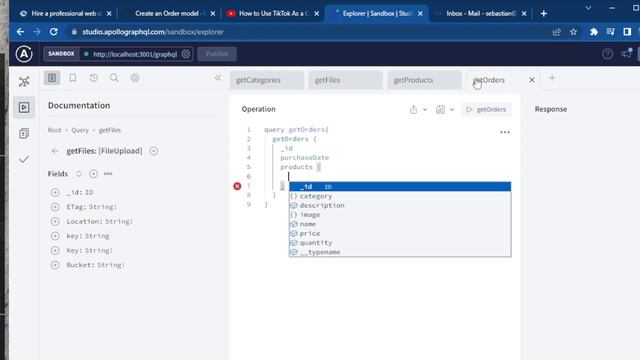Image resolution: width=640 pixels, height=360 pixels.
Task: Open browser extensions puzzle icon
Action: pos(594,32)
